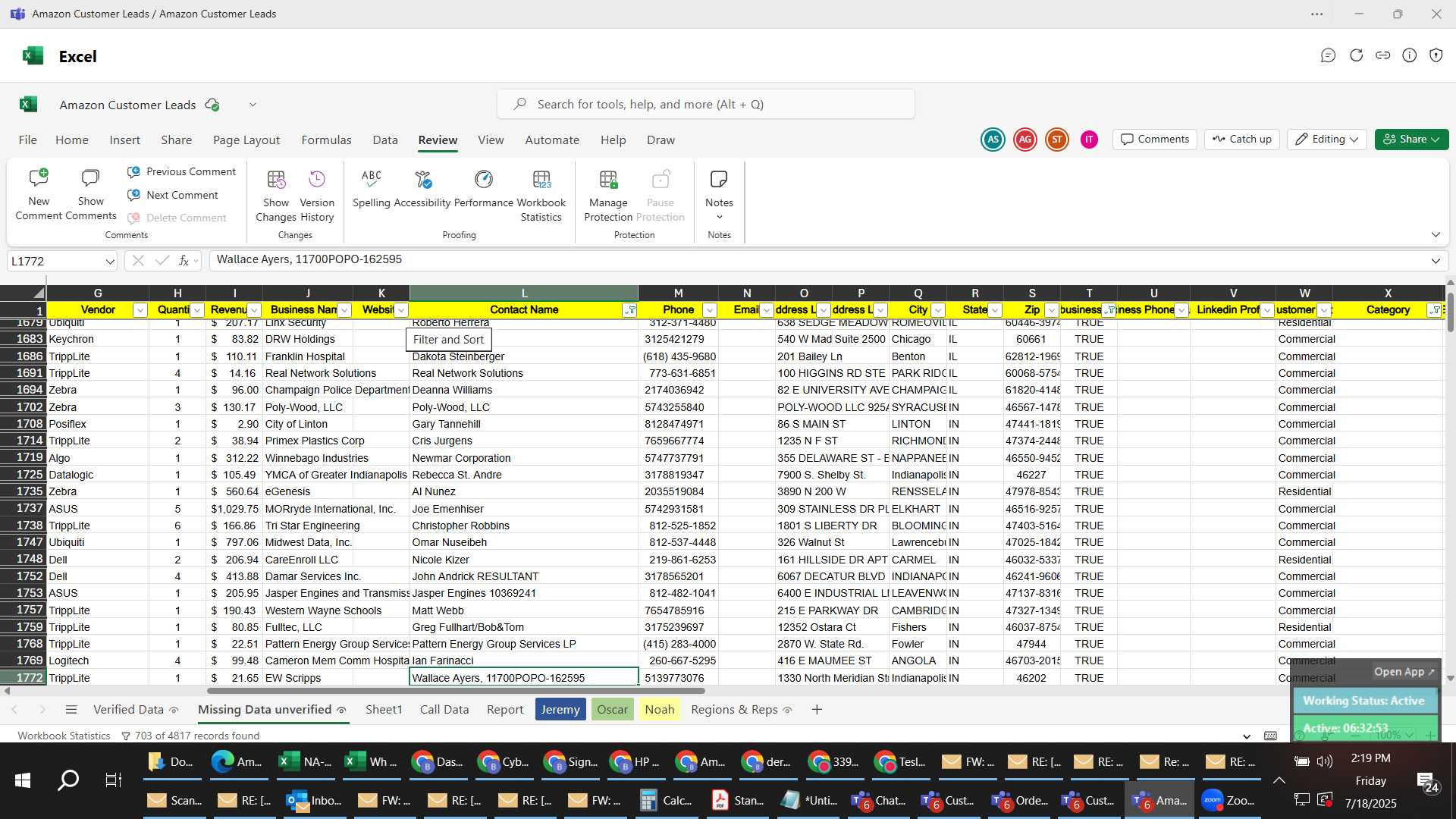The width and height of the screenshot is (1456, 819).
Task: Click the info icon in header
Action: [1410, 55]
